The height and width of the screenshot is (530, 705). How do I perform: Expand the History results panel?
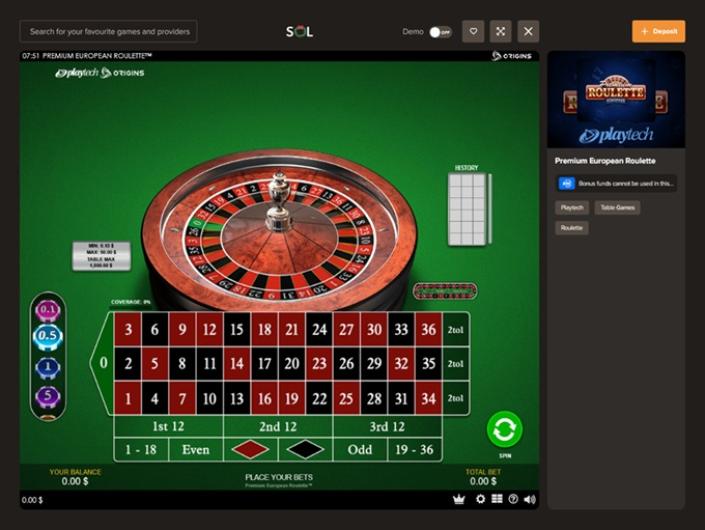point(469,209)
